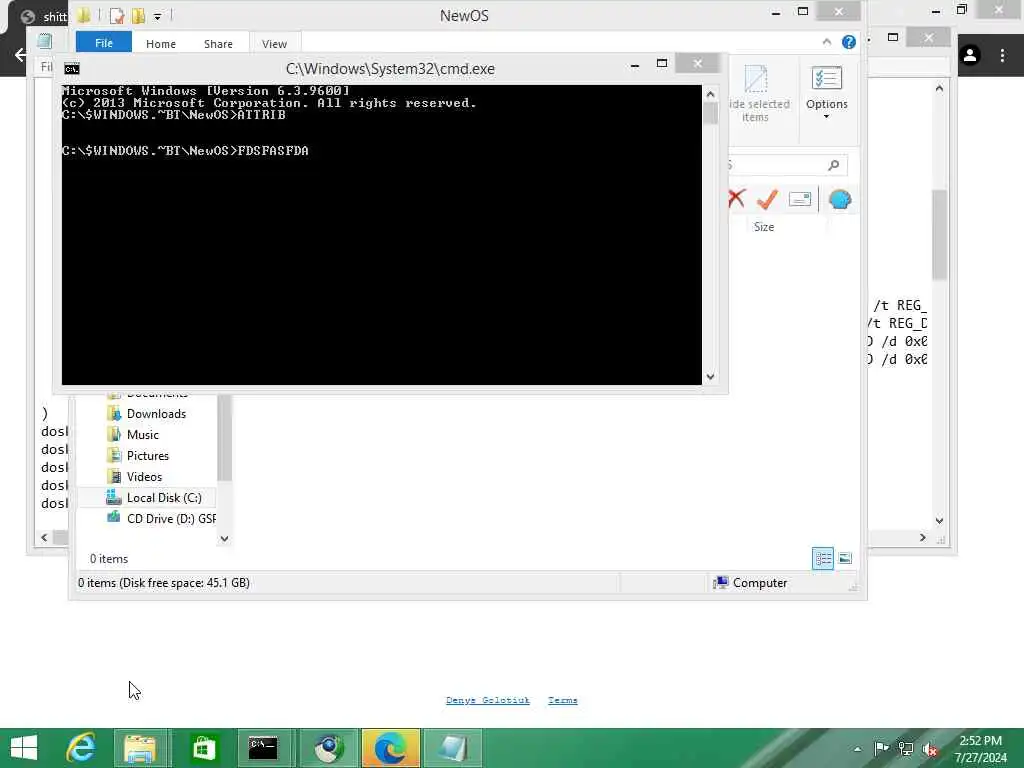Open Explorer Help via blue question mark

[848, 42]
